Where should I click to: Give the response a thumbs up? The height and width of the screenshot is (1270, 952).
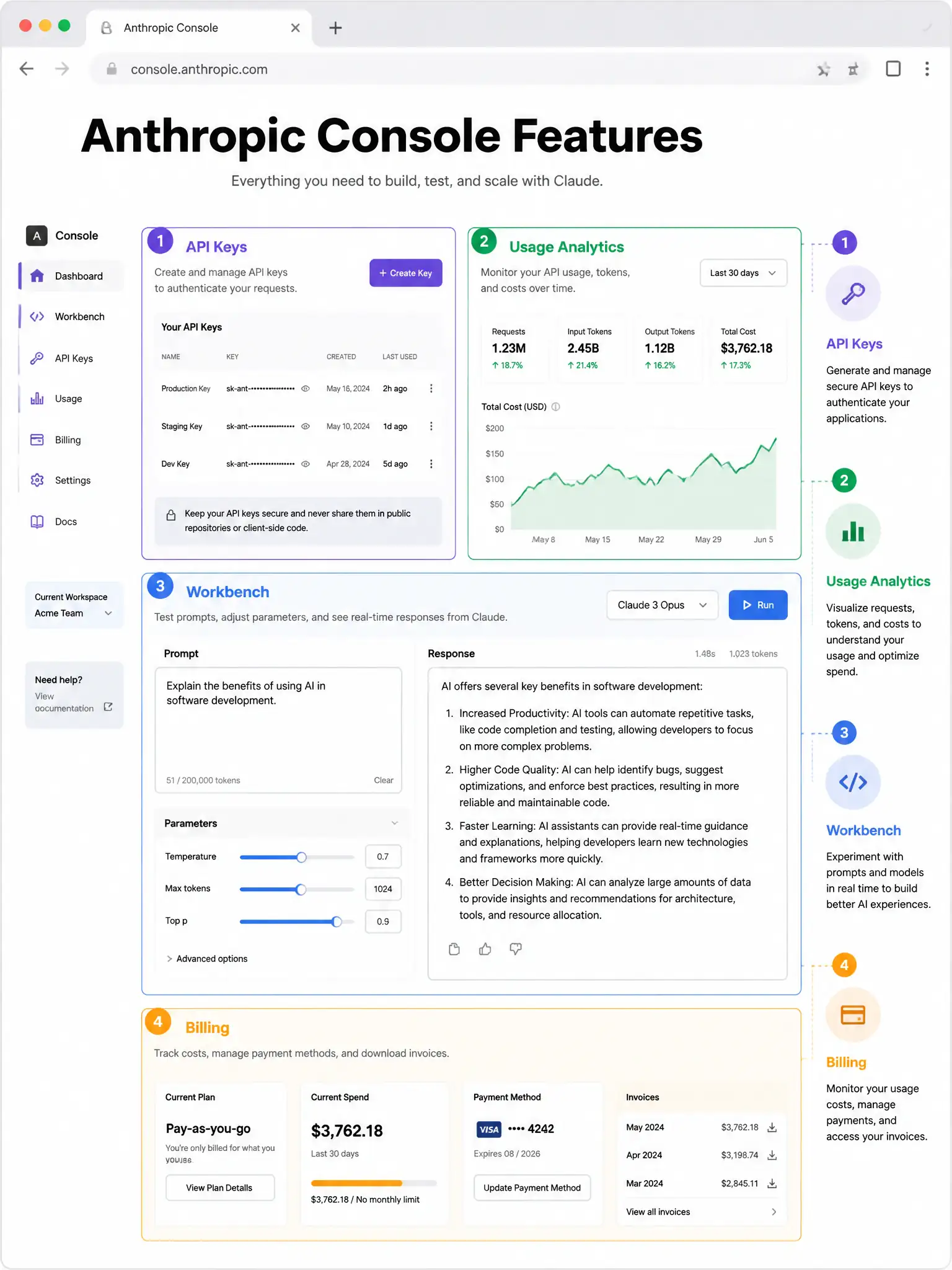pos(485,949)
